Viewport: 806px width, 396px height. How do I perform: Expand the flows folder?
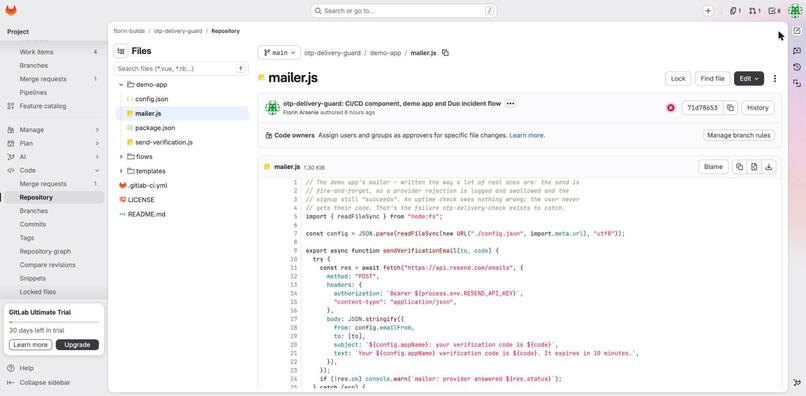pyautogui.click(x=121, y=156)
